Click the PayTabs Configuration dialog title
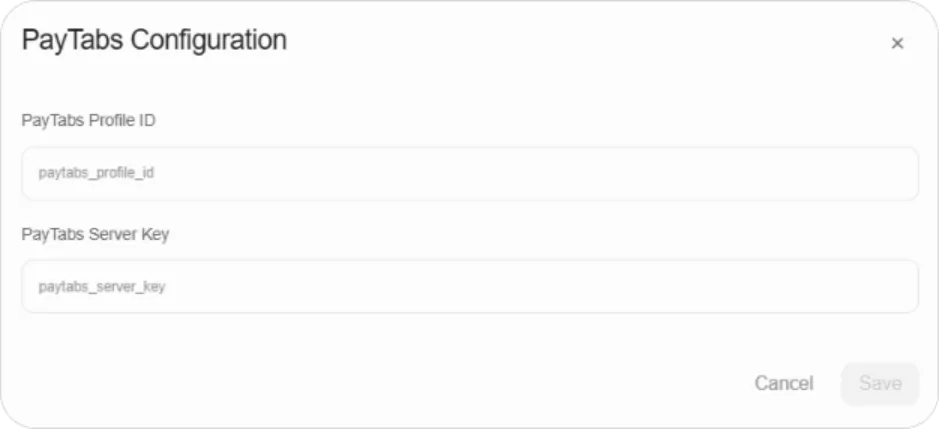 [x=155, y=40]
